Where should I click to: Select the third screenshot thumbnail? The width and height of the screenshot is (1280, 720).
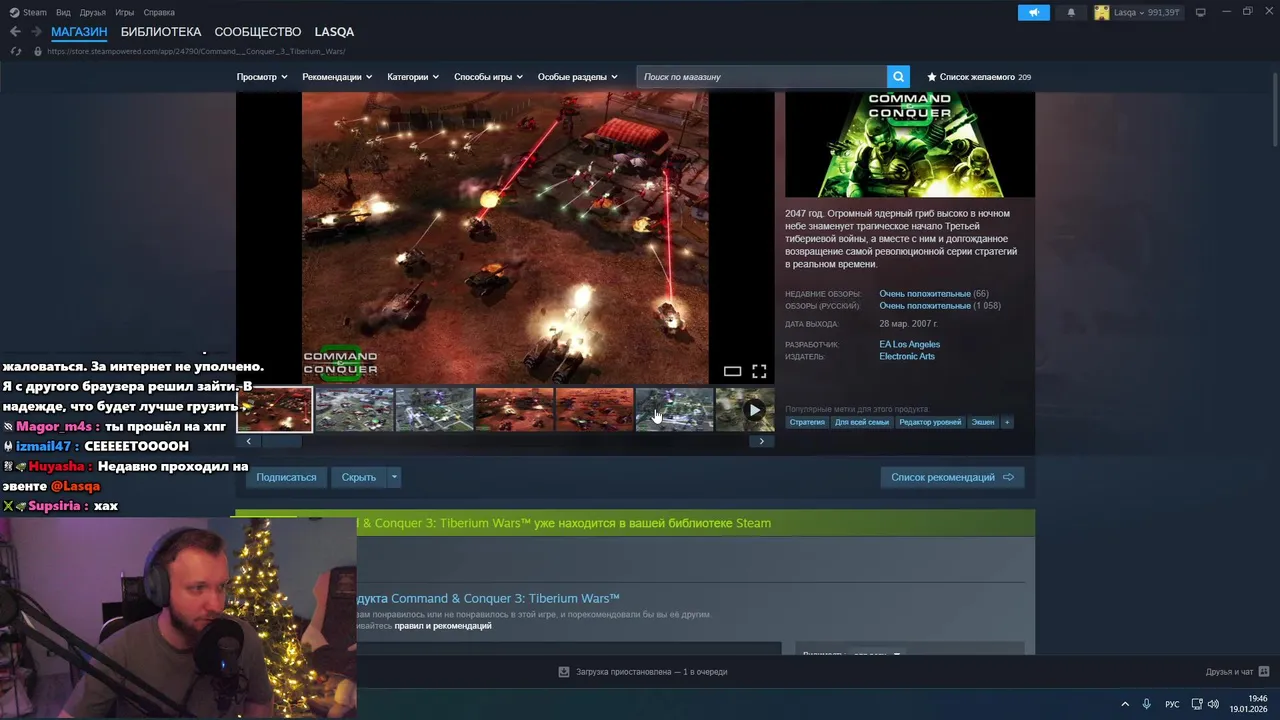pyautogui.click(x=434, y=410)
